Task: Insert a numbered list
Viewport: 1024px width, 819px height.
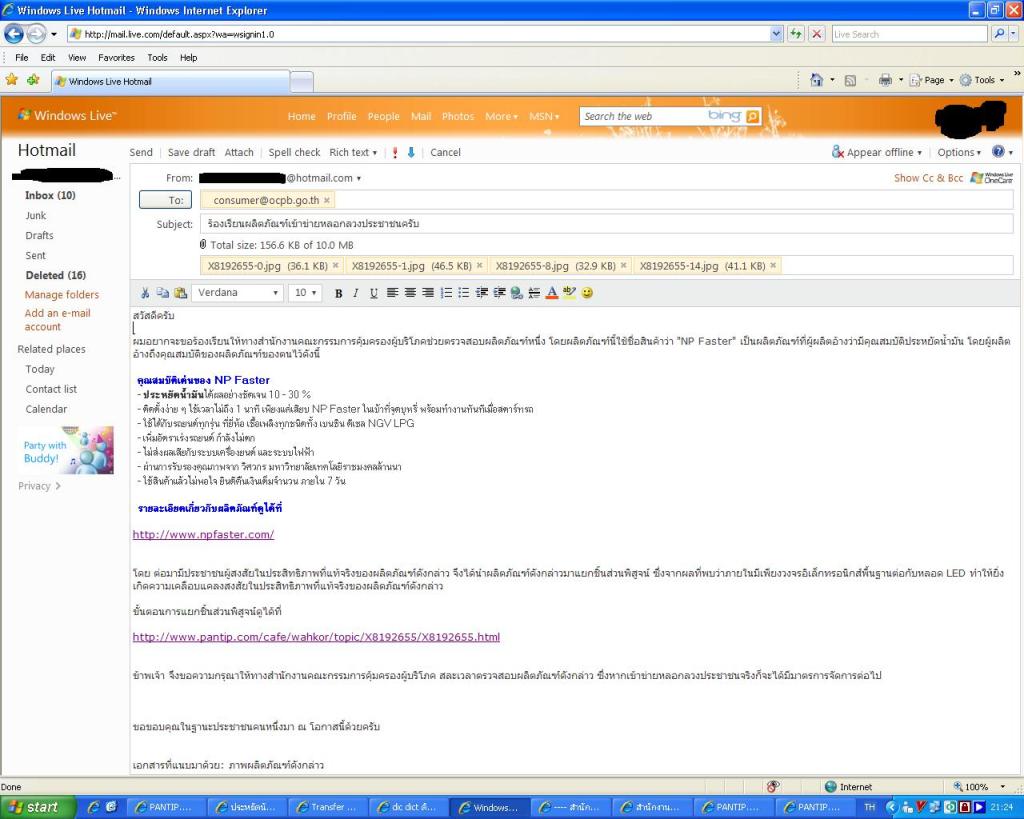Action: tap(446, 293)
